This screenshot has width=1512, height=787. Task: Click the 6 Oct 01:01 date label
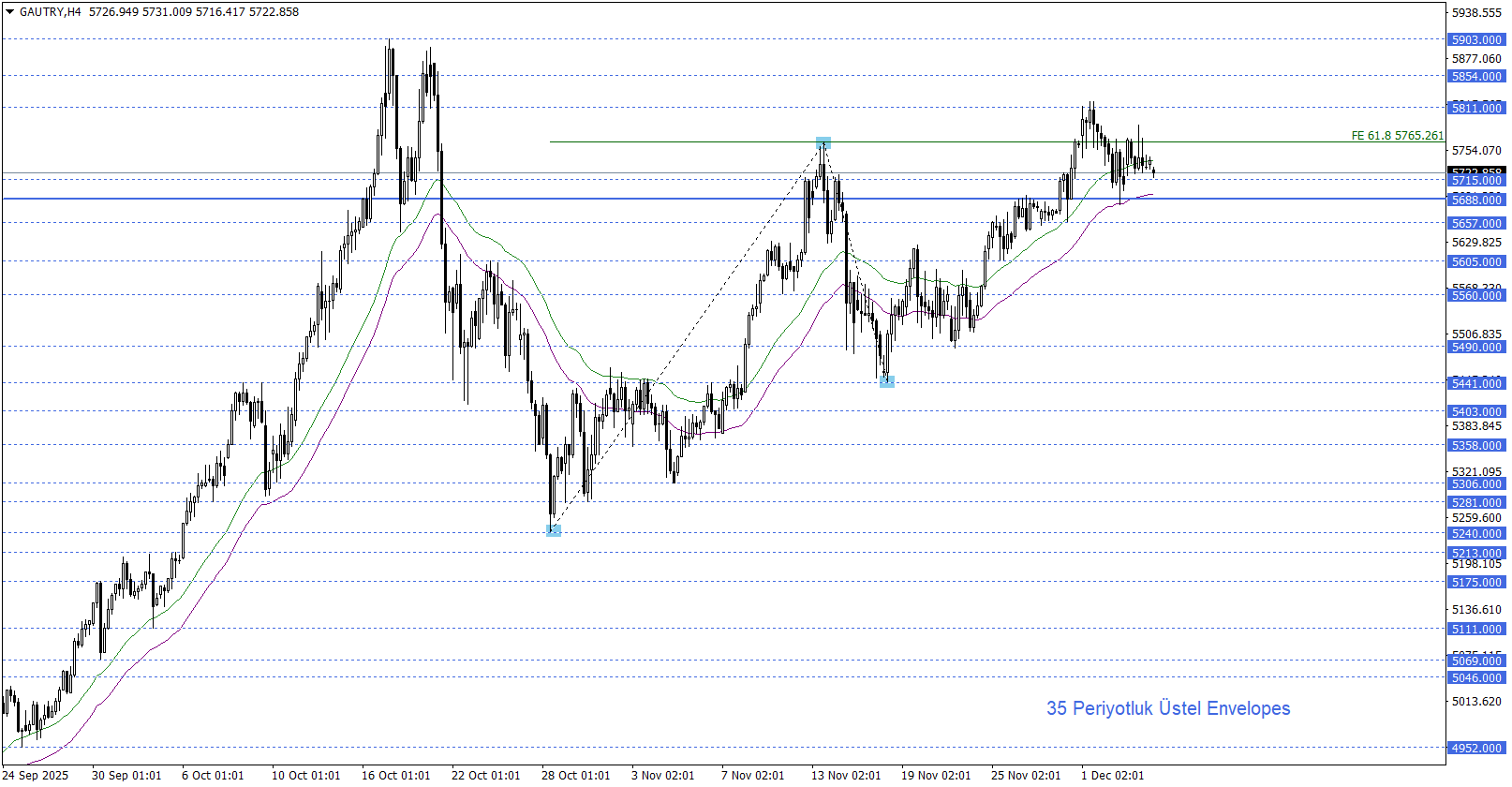click(x=213, y=775)
